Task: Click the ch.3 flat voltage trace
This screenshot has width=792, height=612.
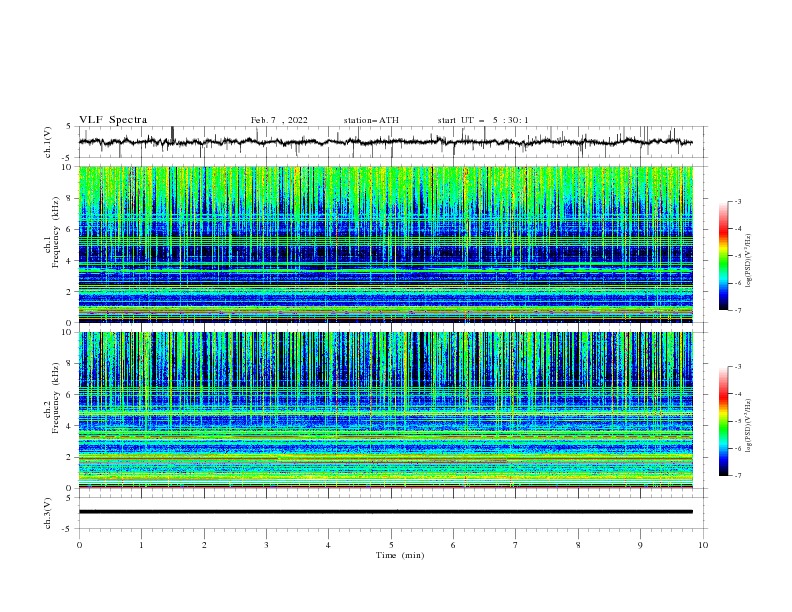Action: [385, 512]
